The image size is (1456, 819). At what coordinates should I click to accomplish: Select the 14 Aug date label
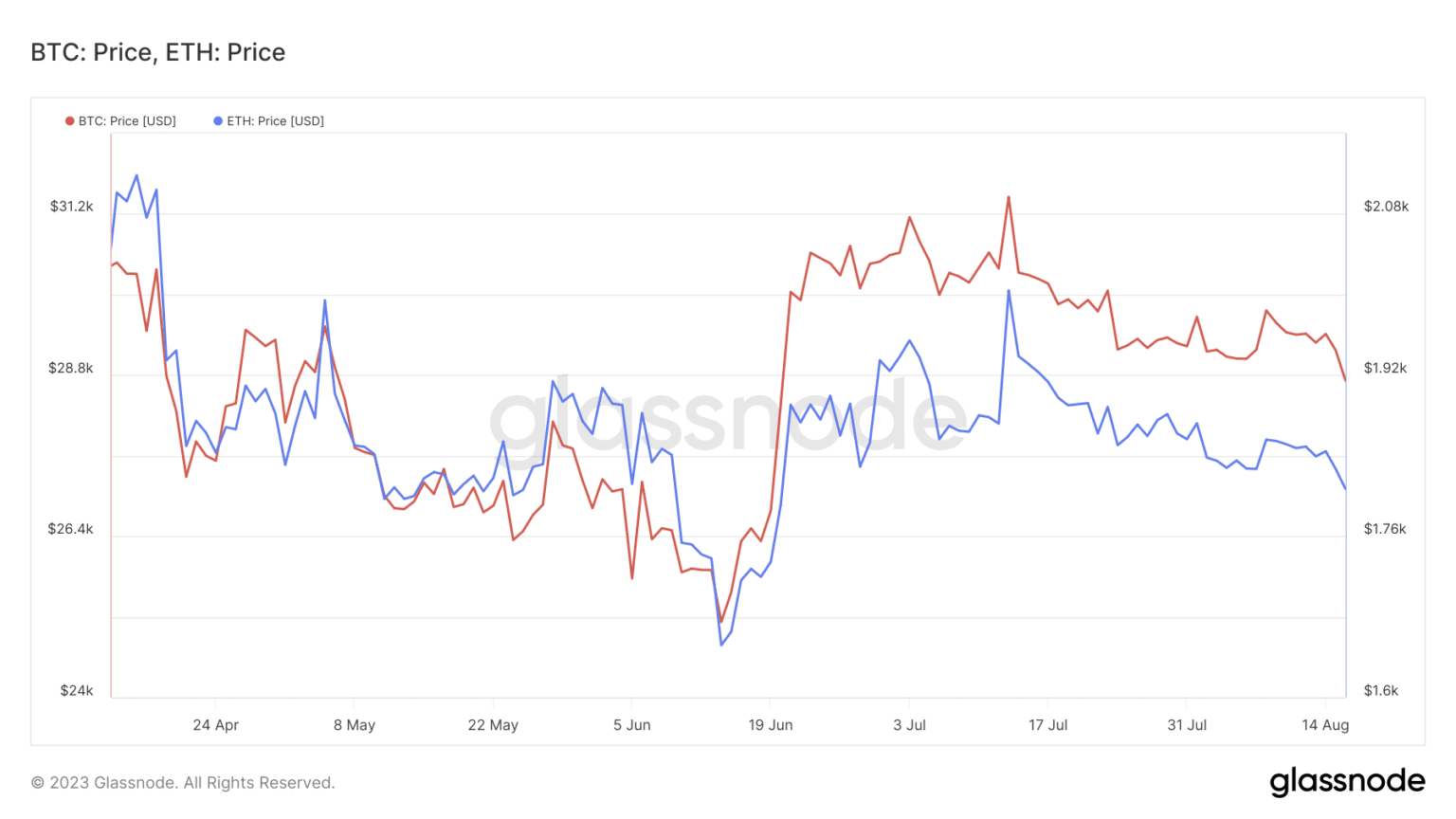[x=1325, y=725]
